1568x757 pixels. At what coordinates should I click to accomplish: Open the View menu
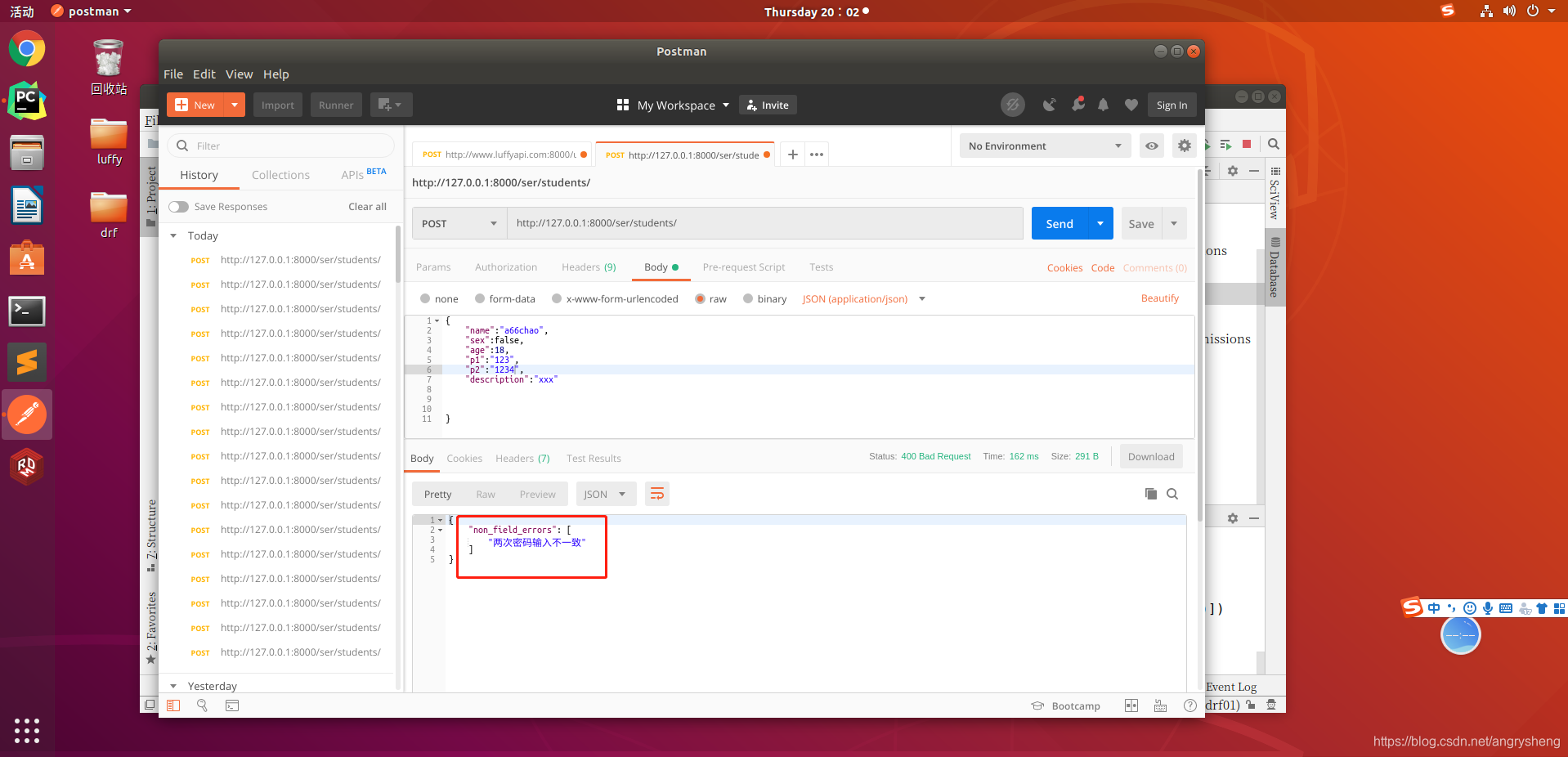(240, 74)
